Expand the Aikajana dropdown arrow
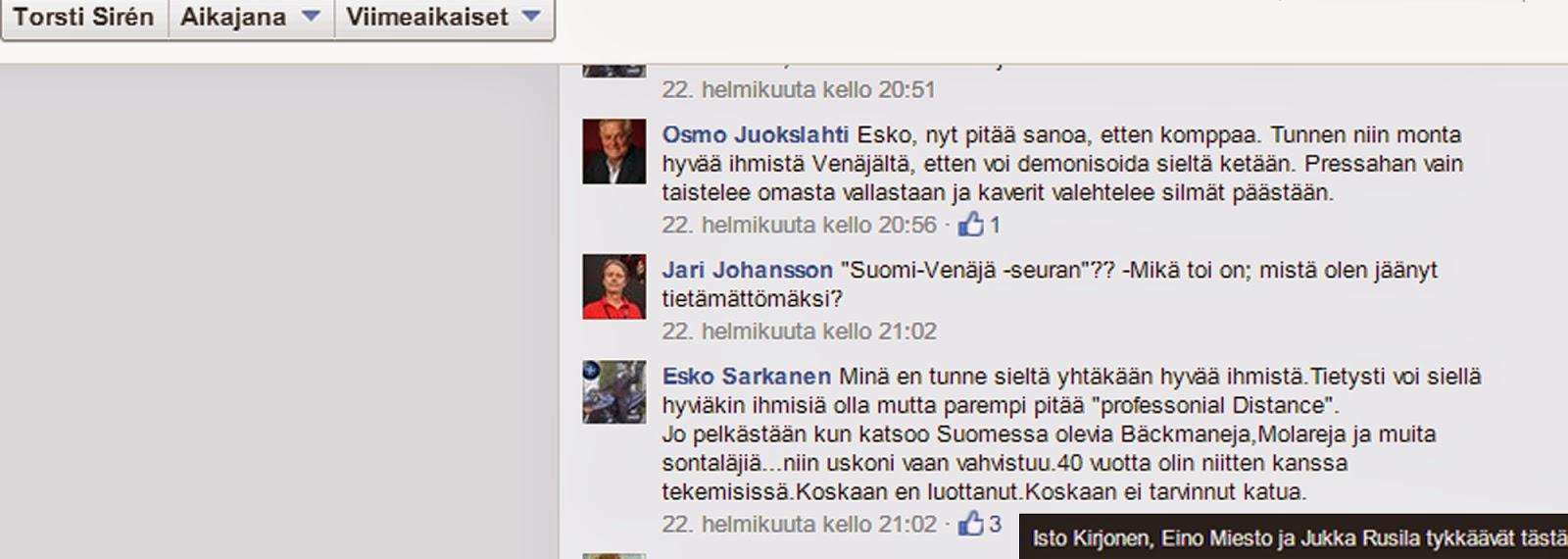 tap(311, 17)
